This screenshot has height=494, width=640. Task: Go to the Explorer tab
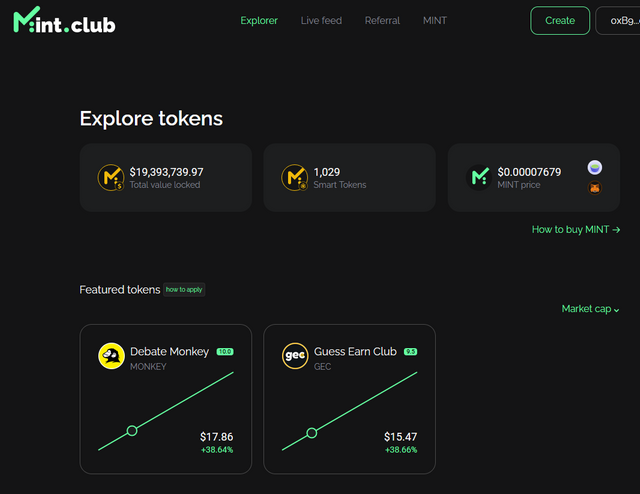pyautogui.click(x=259, y=20)
